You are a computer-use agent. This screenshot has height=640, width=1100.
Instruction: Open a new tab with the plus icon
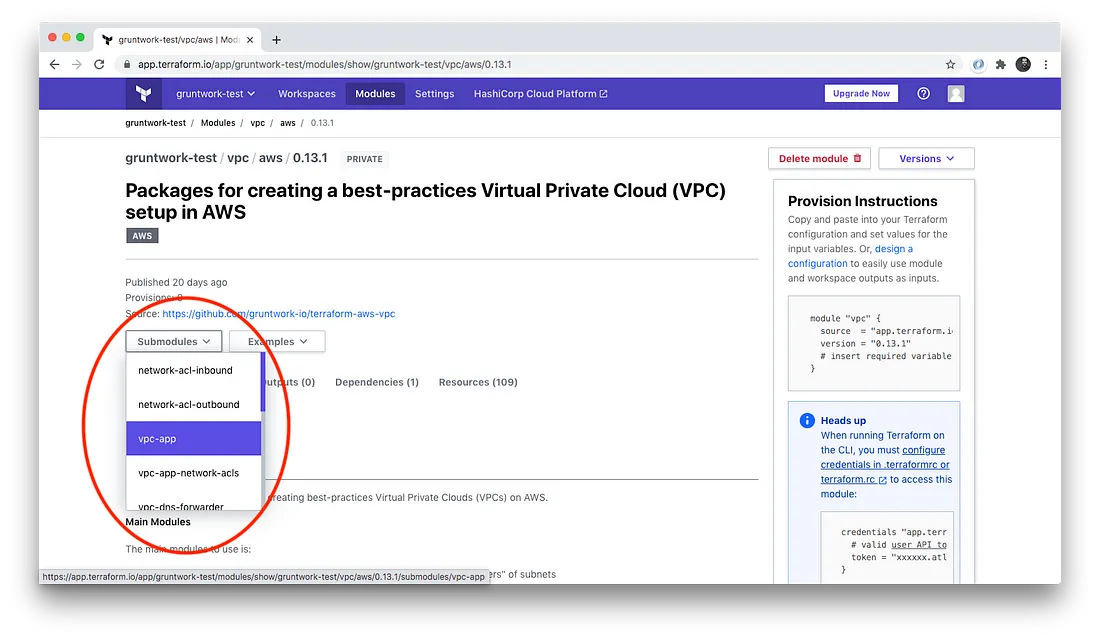tap(276, 40)
